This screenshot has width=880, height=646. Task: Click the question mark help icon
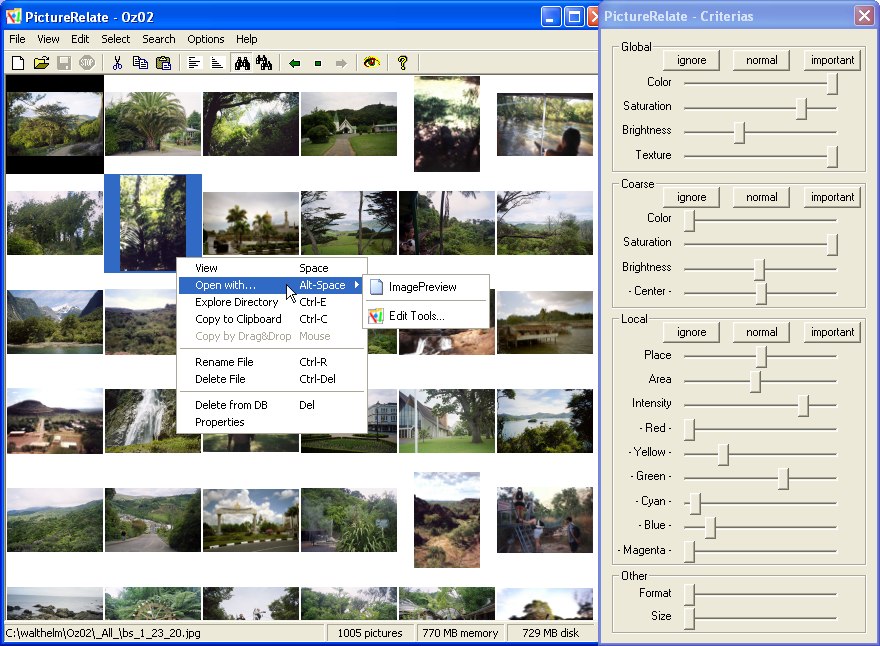pos(403,63)
